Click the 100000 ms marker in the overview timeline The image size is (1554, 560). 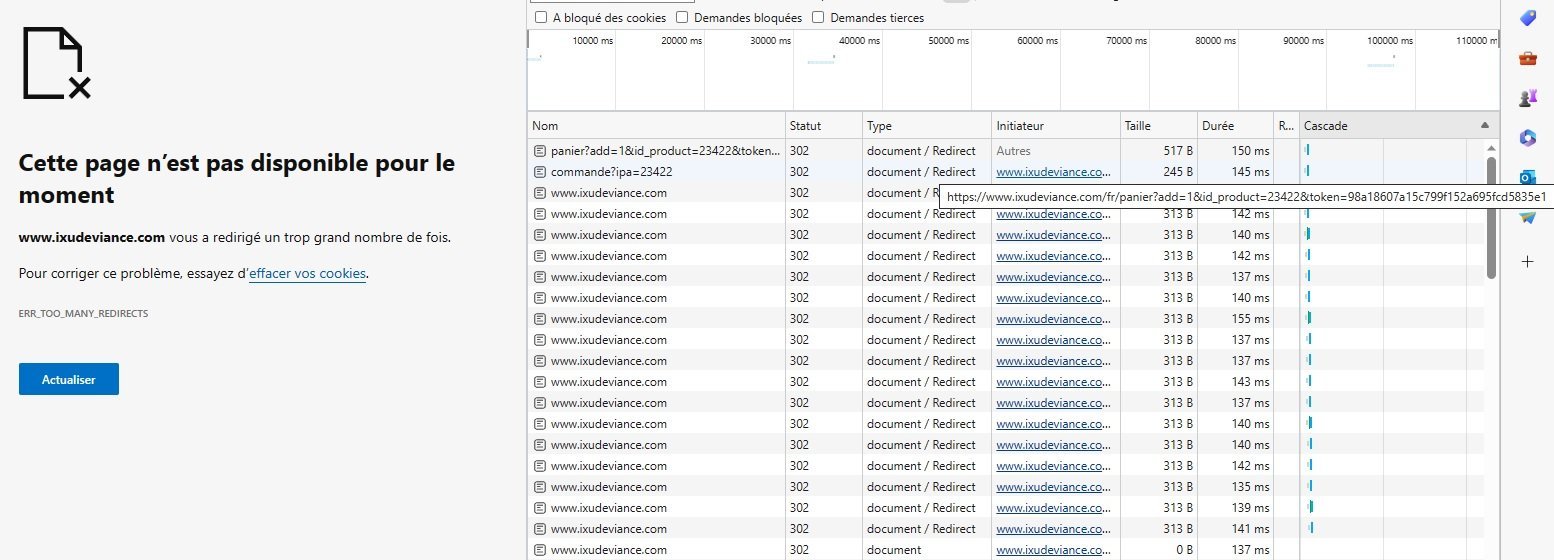click(x=1389, y=41)
